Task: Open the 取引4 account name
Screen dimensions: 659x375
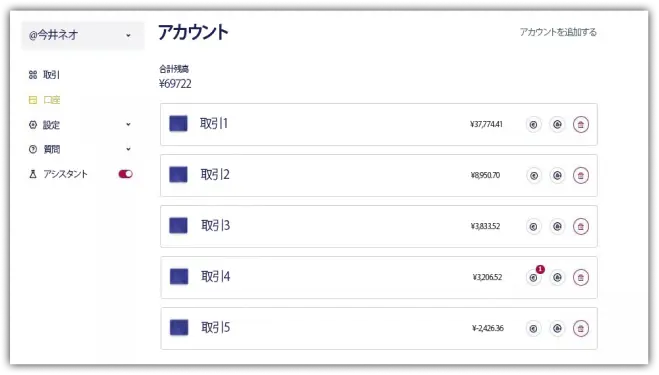Action: (215, 277)
